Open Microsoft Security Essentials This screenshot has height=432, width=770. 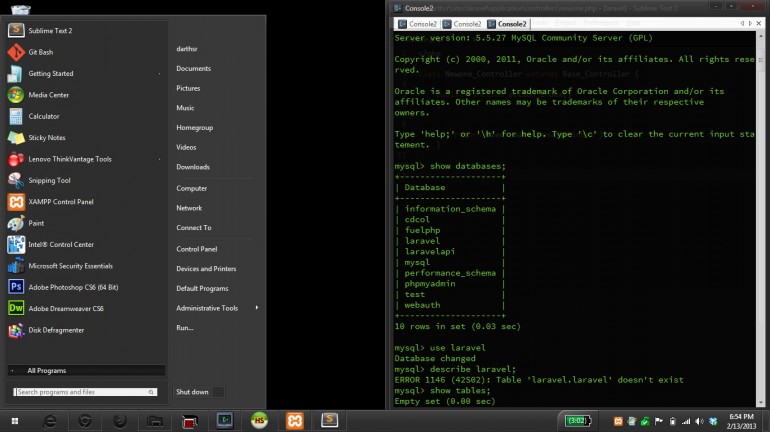coord(86,266)
